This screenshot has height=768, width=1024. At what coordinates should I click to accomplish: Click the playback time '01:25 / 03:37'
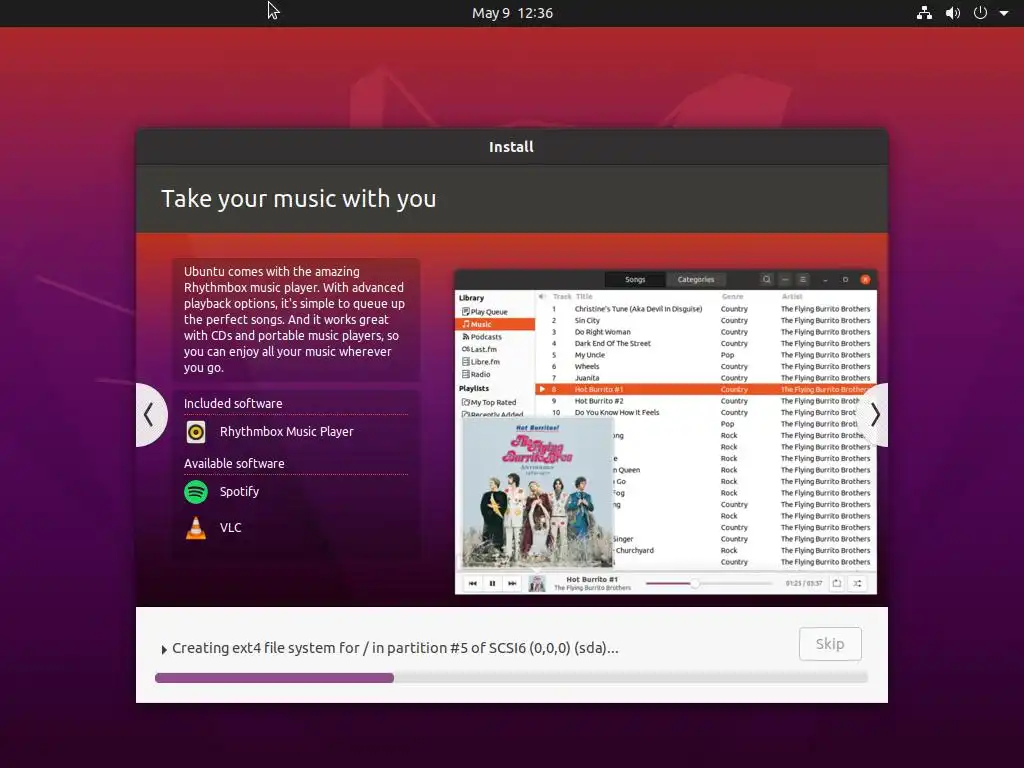tap(804, 583)
